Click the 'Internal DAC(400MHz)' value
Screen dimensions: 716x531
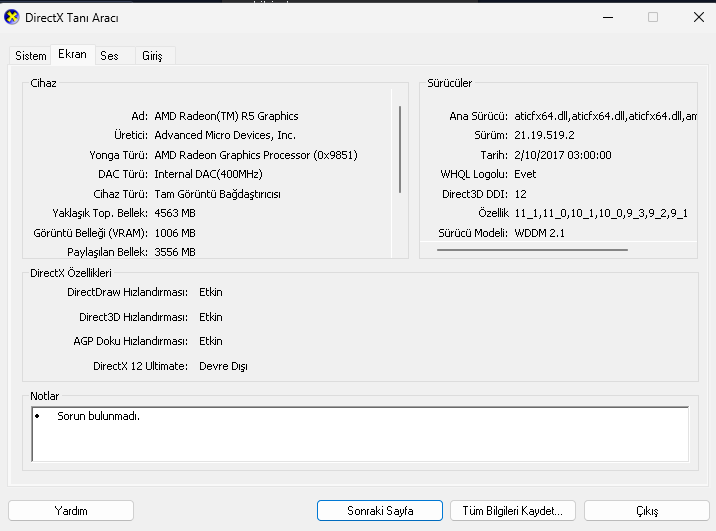(x=208, y=174)
